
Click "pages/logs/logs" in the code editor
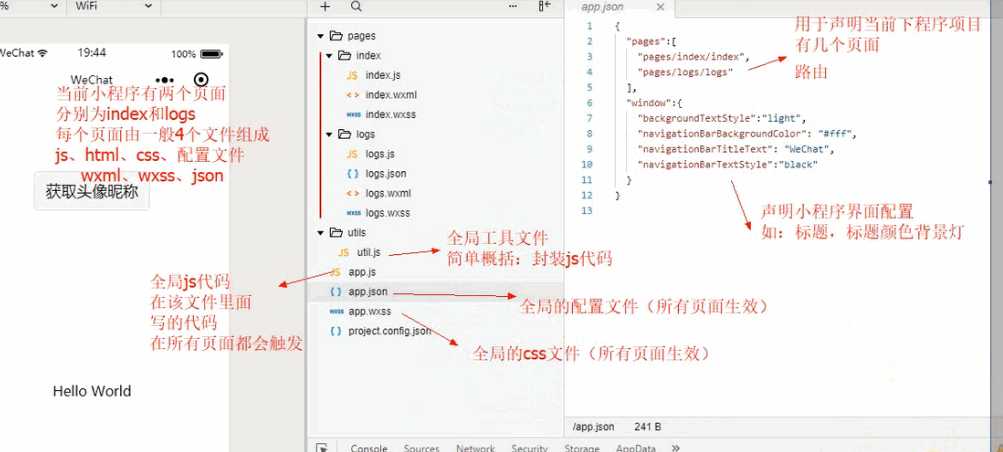pyautogui.click(x=685, y=72)
